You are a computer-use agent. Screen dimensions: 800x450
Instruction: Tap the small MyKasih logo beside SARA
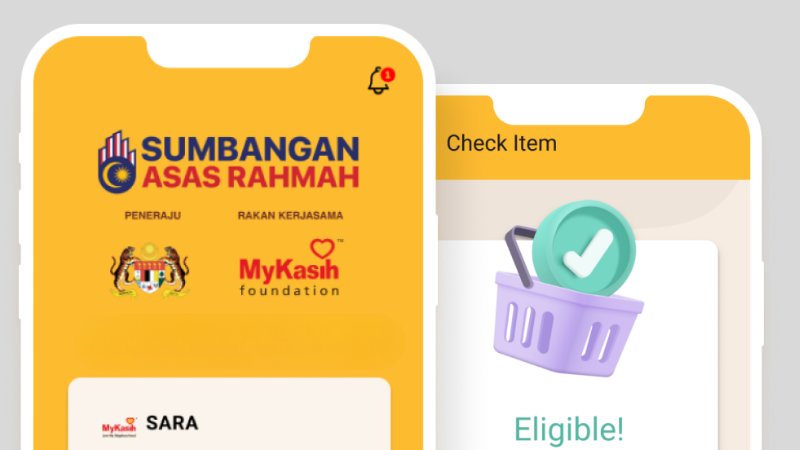click(x=119, y=428)
